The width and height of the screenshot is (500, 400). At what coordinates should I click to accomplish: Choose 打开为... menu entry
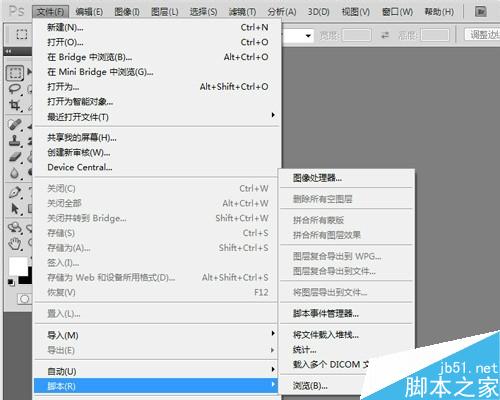point(157,87)
